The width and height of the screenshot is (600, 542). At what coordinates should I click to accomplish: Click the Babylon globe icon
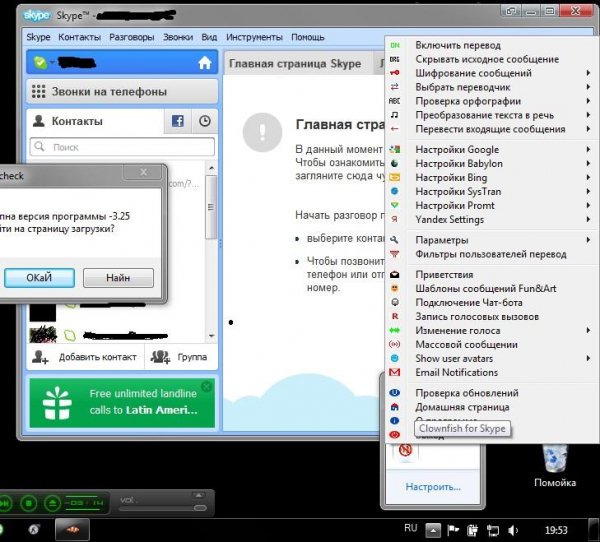click(395, 163)
